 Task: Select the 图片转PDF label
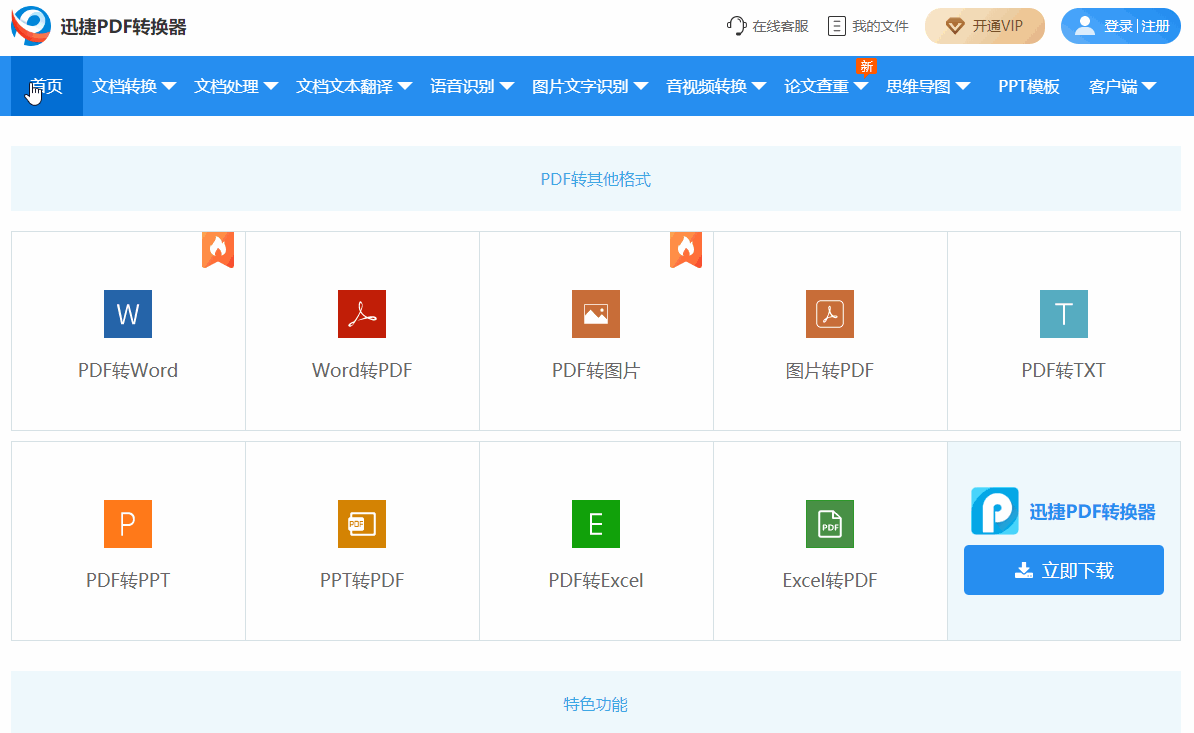pos(830,371)
